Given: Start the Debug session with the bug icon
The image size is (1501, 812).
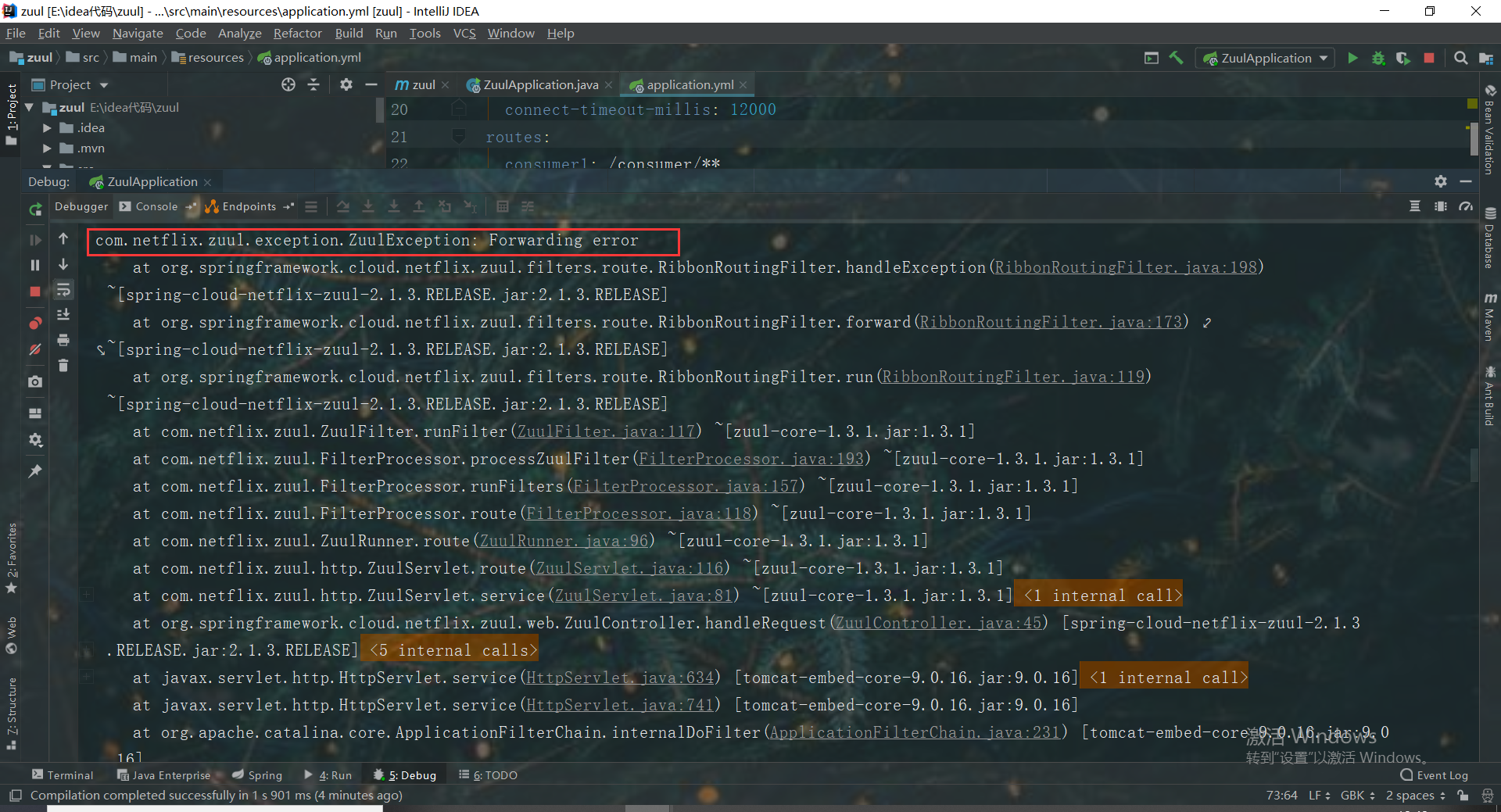Looking at the screenshot, I should [x=1378, y=58].
